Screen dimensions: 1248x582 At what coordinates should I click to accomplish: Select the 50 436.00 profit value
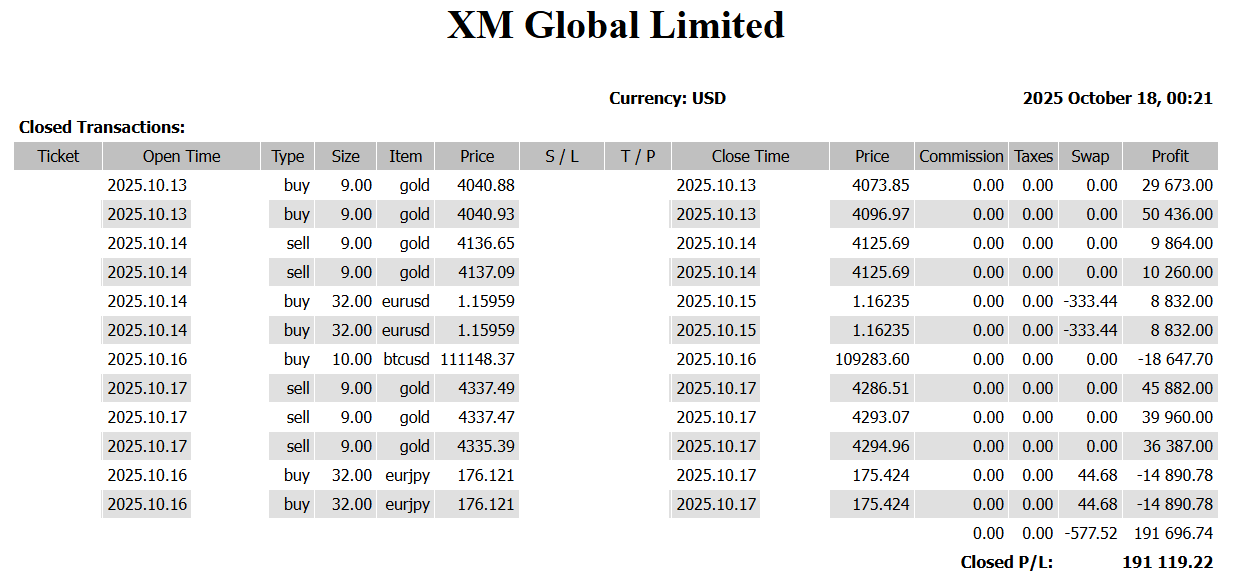[1176, 214]
